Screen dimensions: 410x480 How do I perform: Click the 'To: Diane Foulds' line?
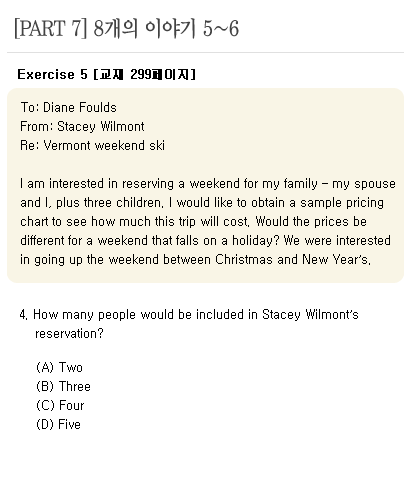point(68,107)
